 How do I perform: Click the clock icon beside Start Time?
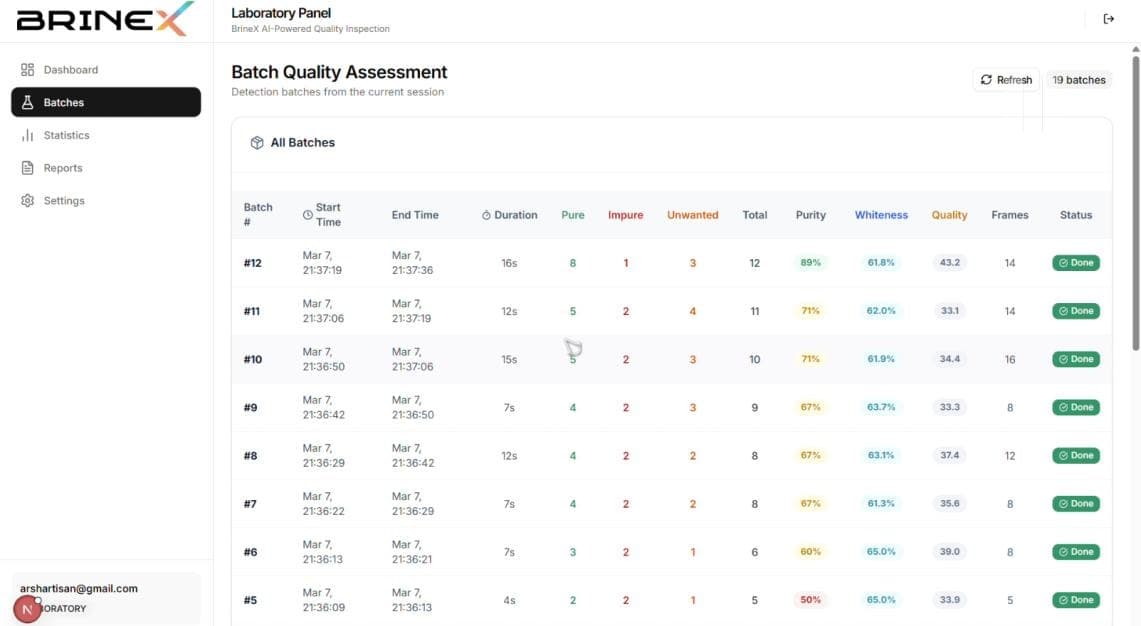[x=308, y=215]
